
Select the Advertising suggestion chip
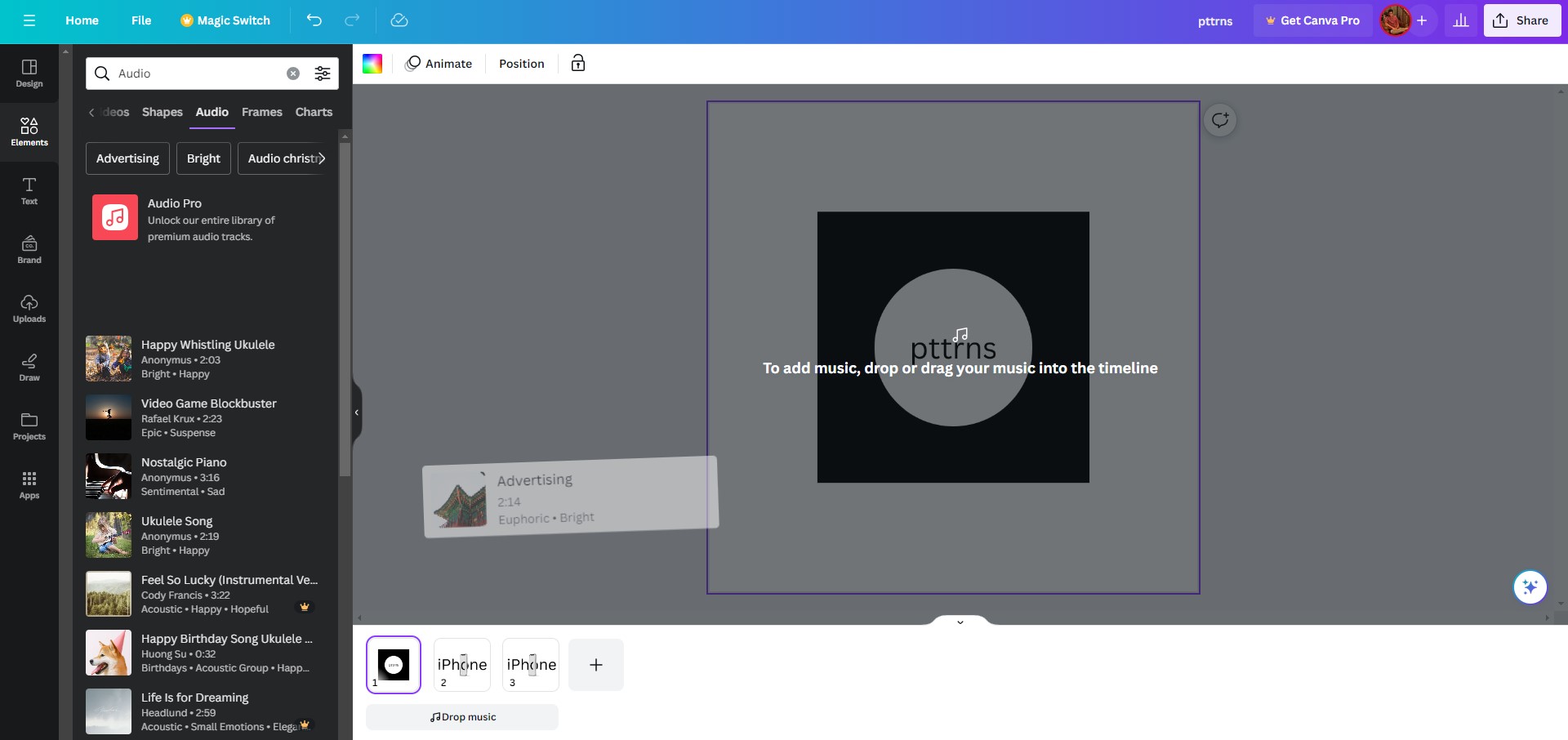point(127,158)
